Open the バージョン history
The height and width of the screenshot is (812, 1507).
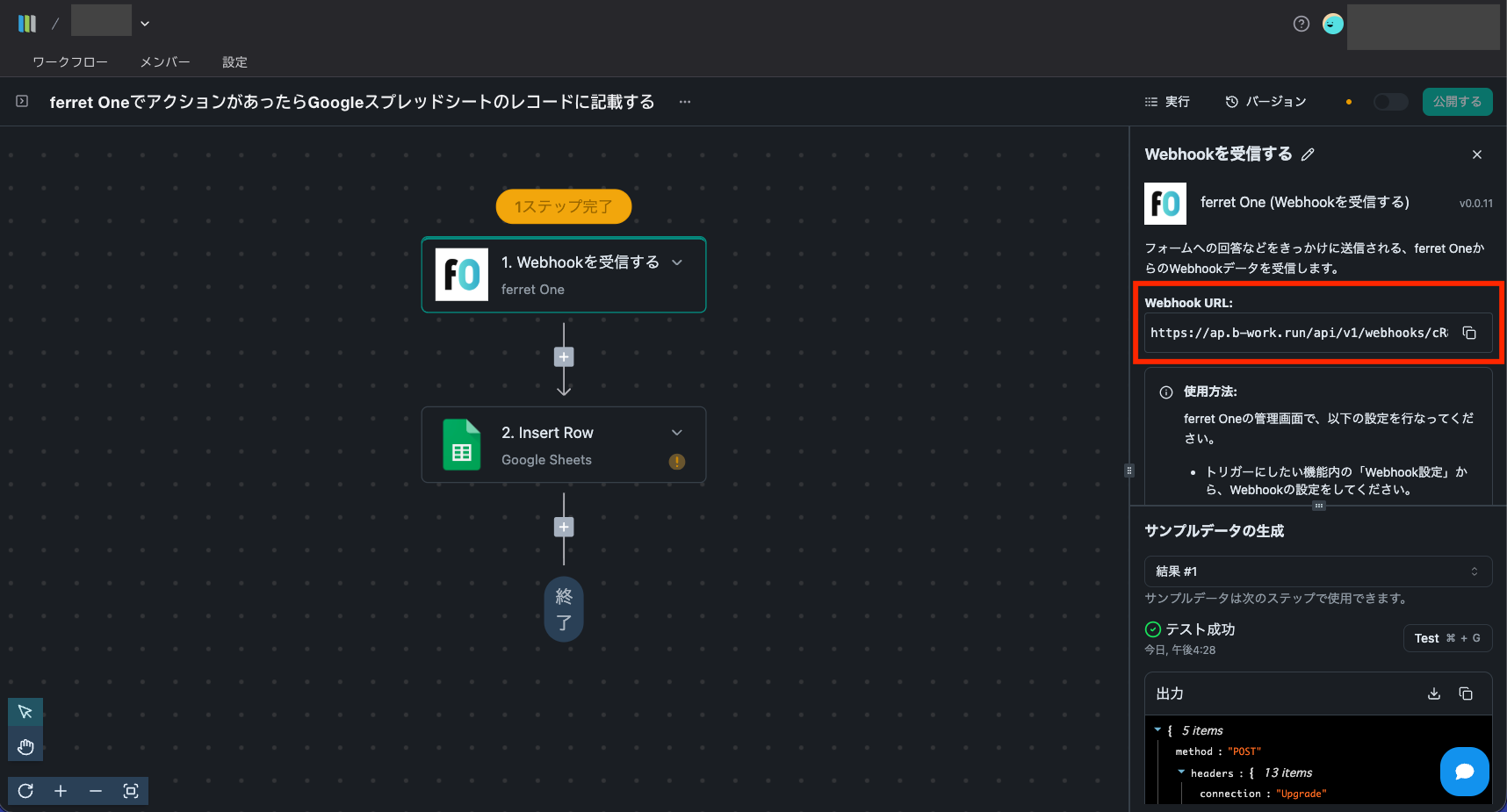[1265, 102]
